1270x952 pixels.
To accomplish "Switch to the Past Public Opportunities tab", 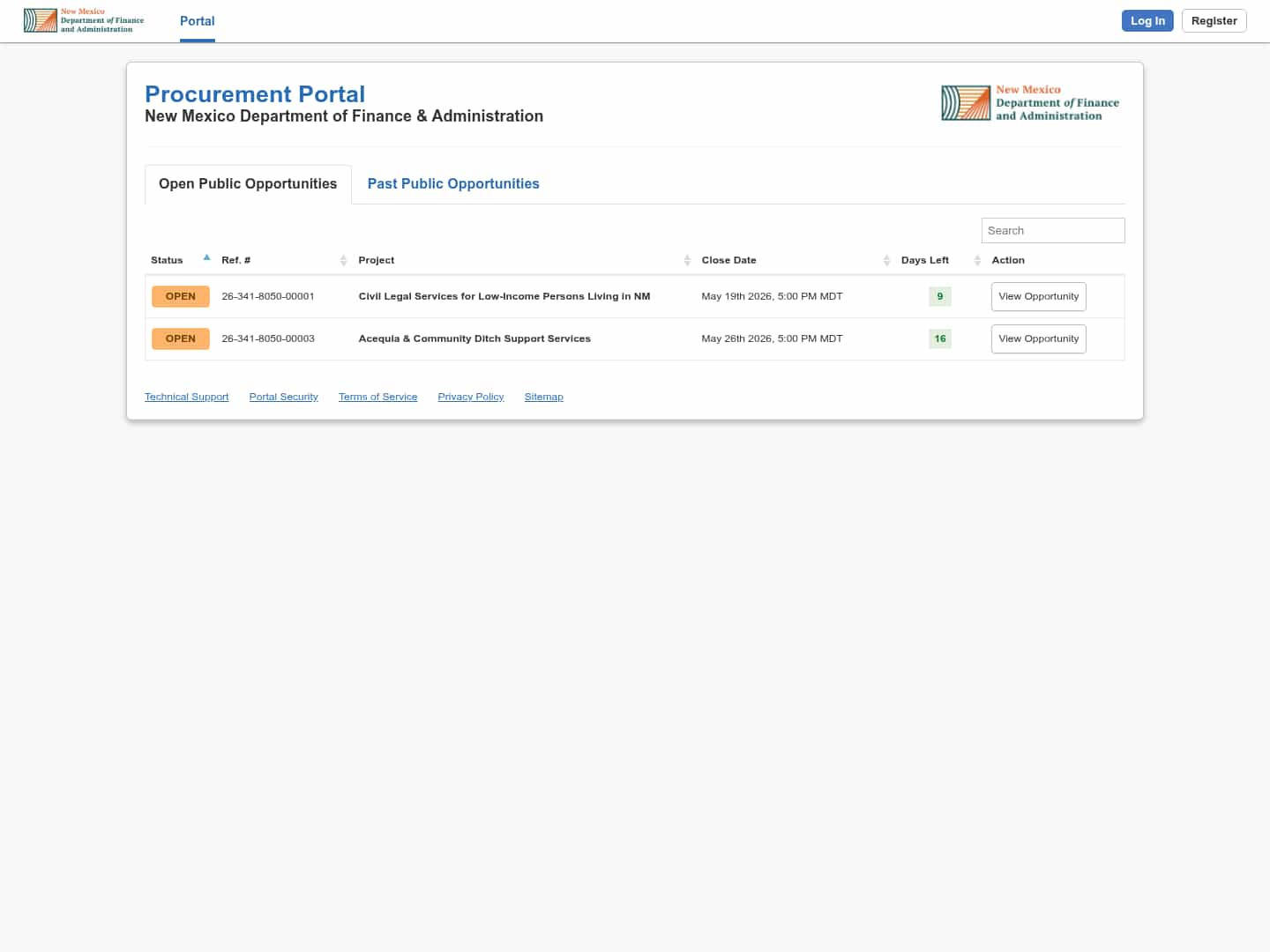I will [x=453, y=184].
